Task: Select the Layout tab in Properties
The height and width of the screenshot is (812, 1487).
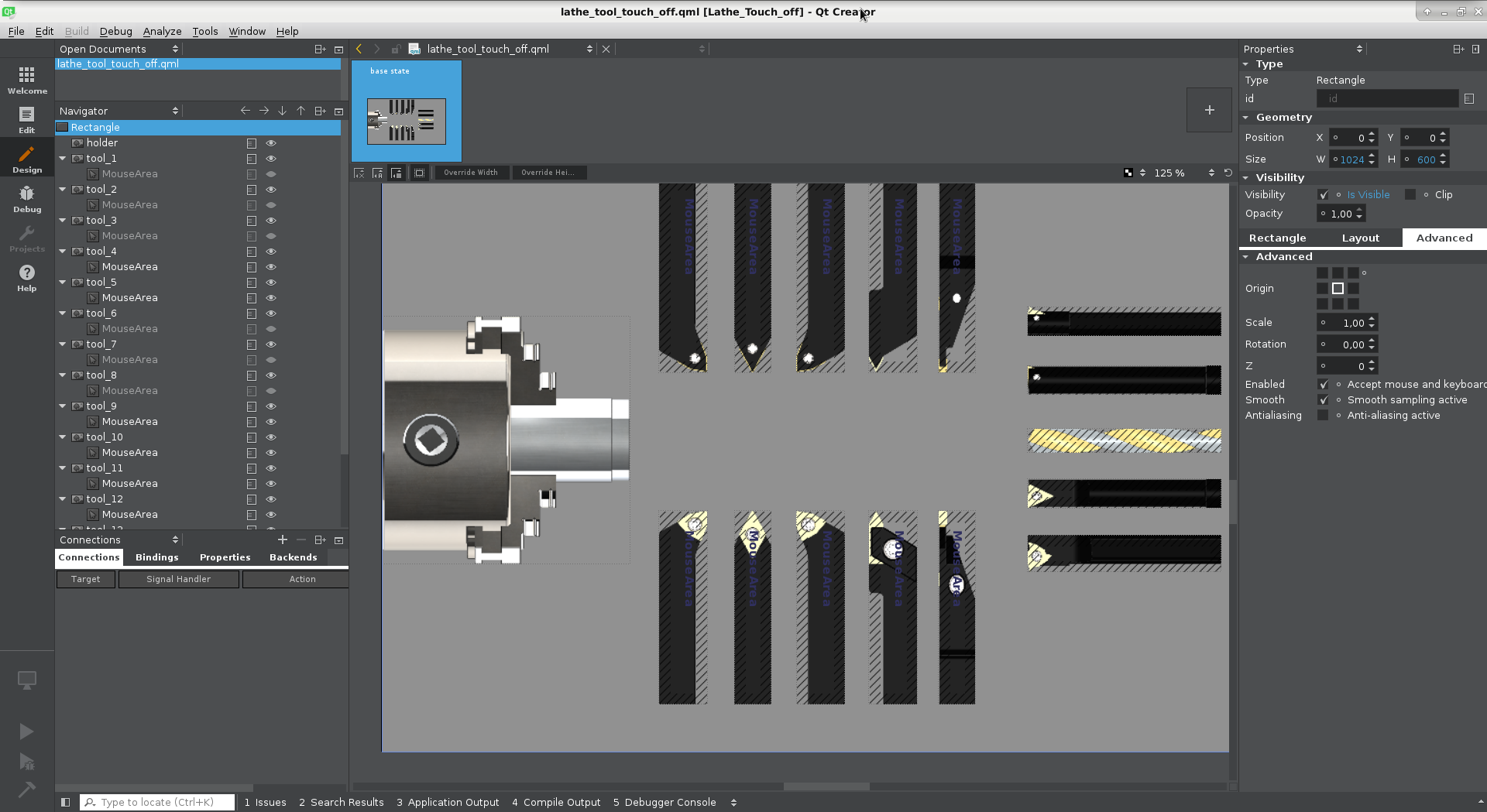Action: coord(1360,238)
